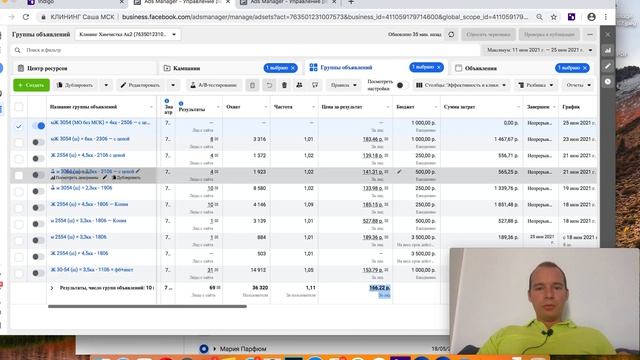Click the tag label icon in toolbar
Image resolution: width=640 pixels, height=360 pixels.
tap(315, 85)
